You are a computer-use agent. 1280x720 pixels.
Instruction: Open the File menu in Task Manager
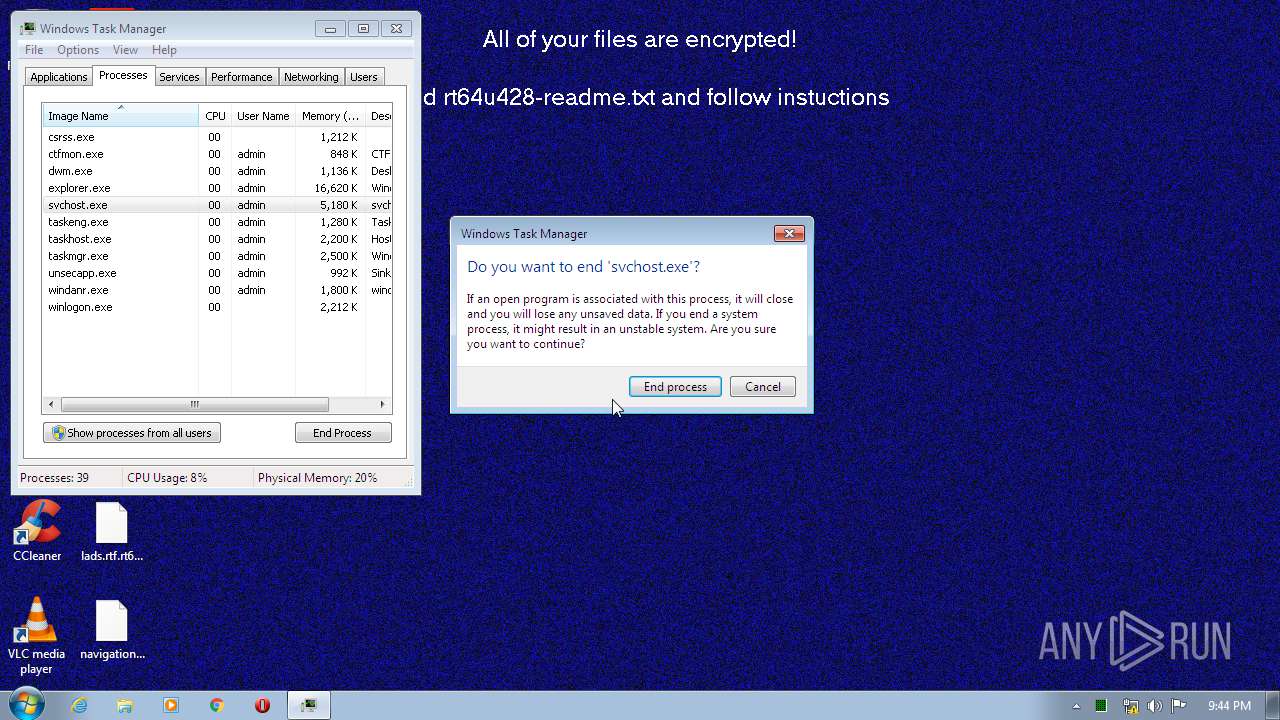pos(34,50)
